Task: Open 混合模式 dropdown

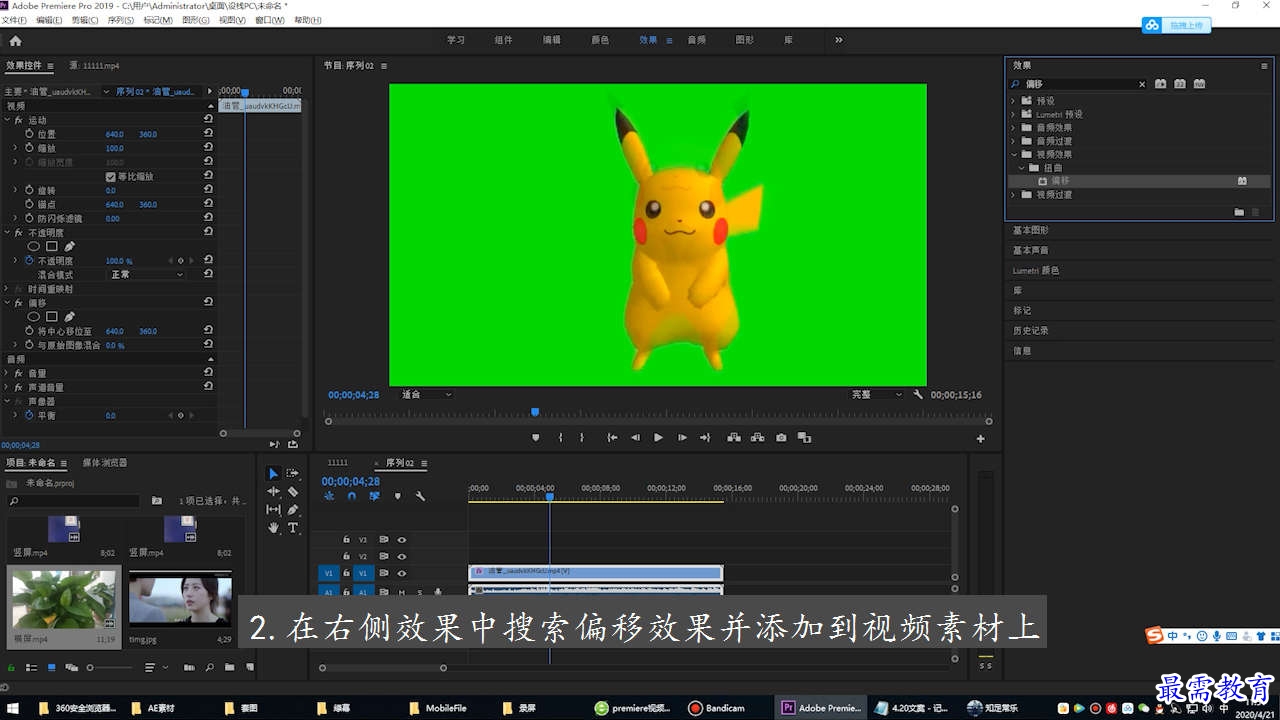Action: coord(146,274)
